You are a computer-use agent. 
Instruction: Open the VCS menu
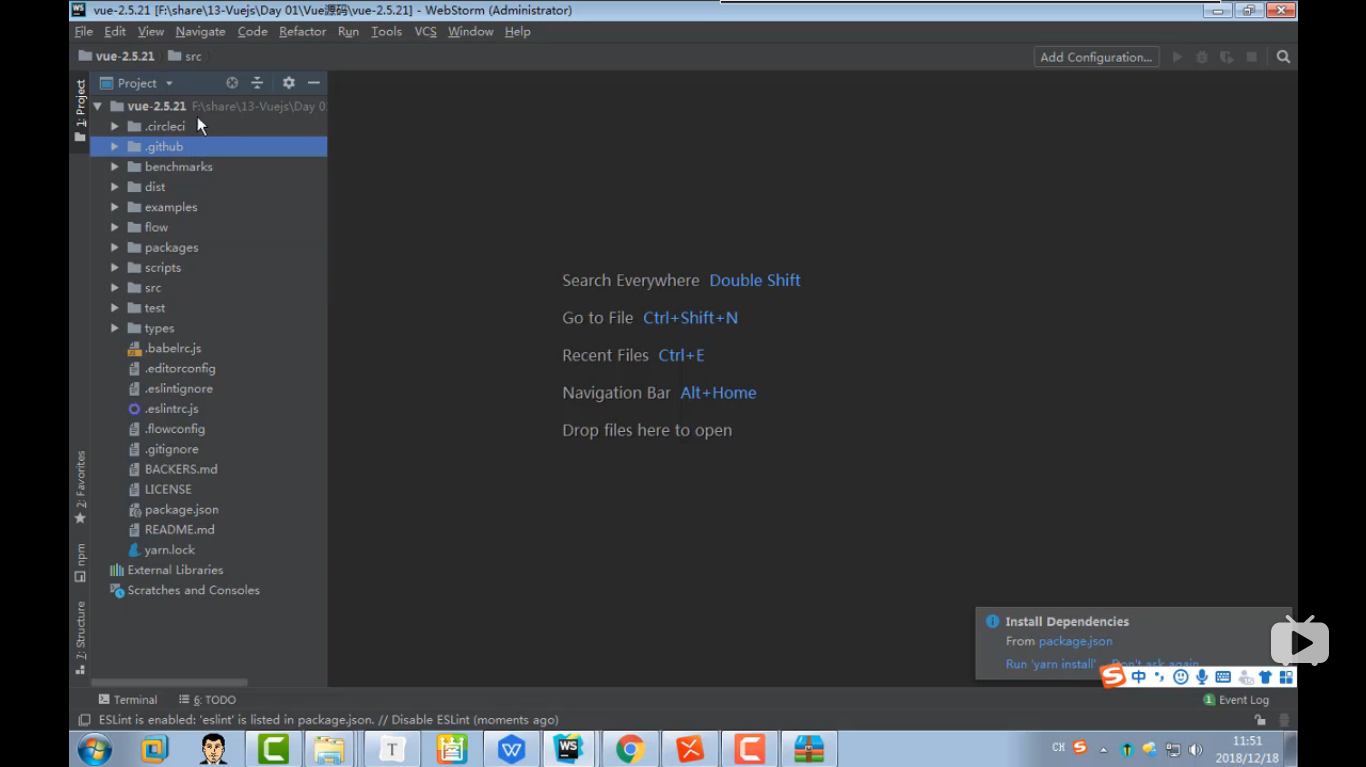click(425, 31)
